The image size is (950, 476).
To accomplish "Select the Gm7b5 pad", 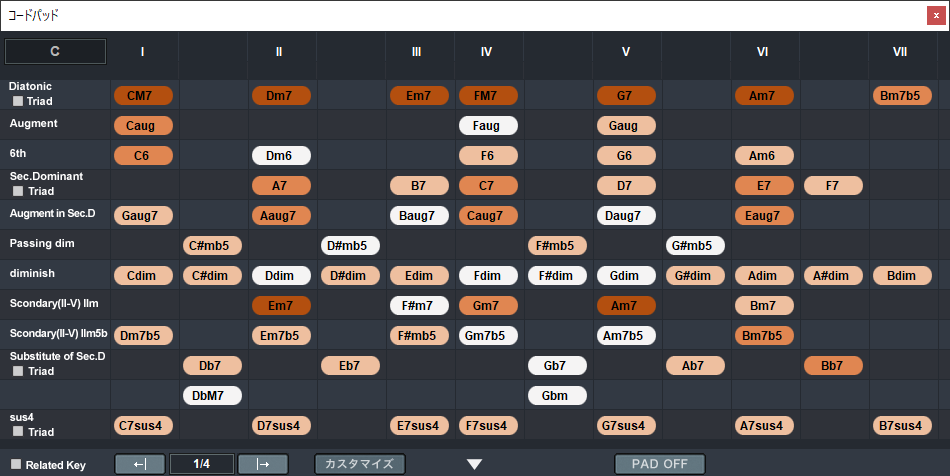I will [488, 336].
